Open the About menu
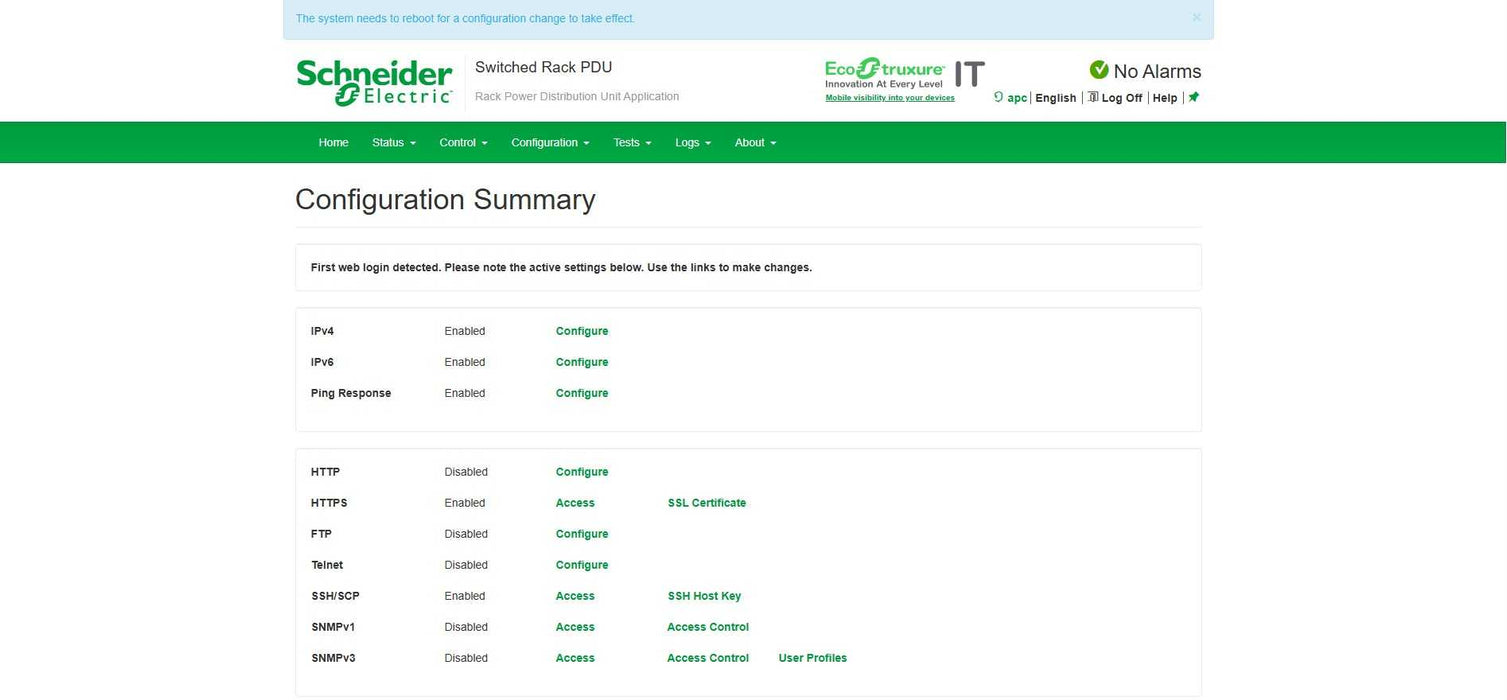The image size is (1507, 700). tap(755, 143)
